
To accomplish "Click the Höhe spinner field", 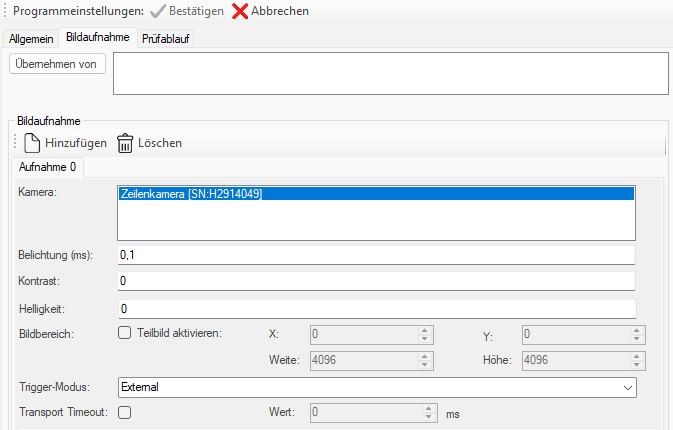I will tap(574, 360).
